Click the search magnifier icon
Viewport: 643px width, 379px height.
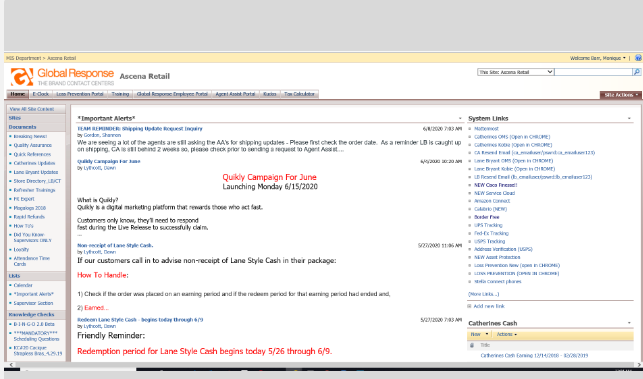636,72
